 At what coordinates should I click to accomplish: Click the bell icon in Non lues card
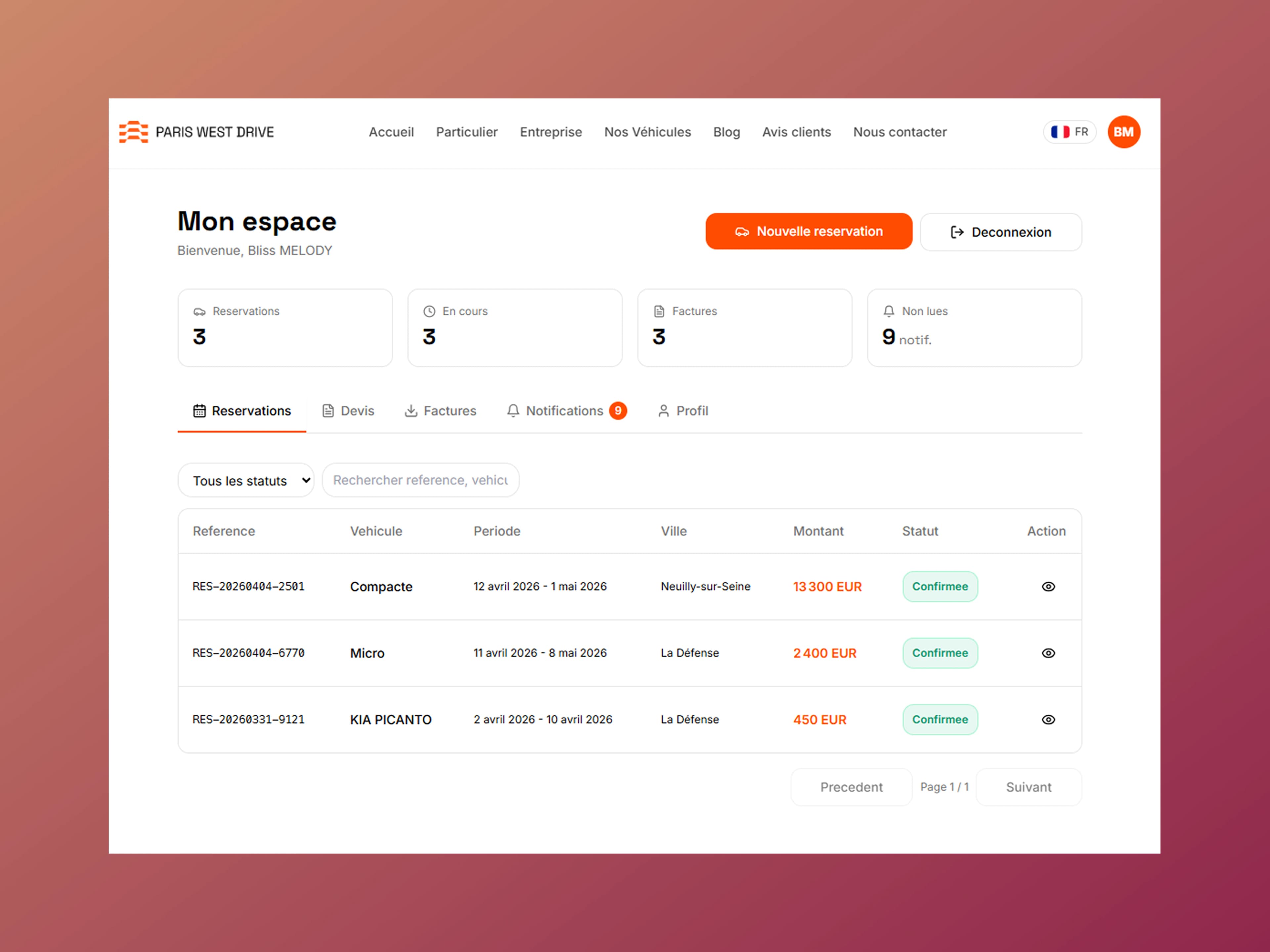click(x=888, y=311)
